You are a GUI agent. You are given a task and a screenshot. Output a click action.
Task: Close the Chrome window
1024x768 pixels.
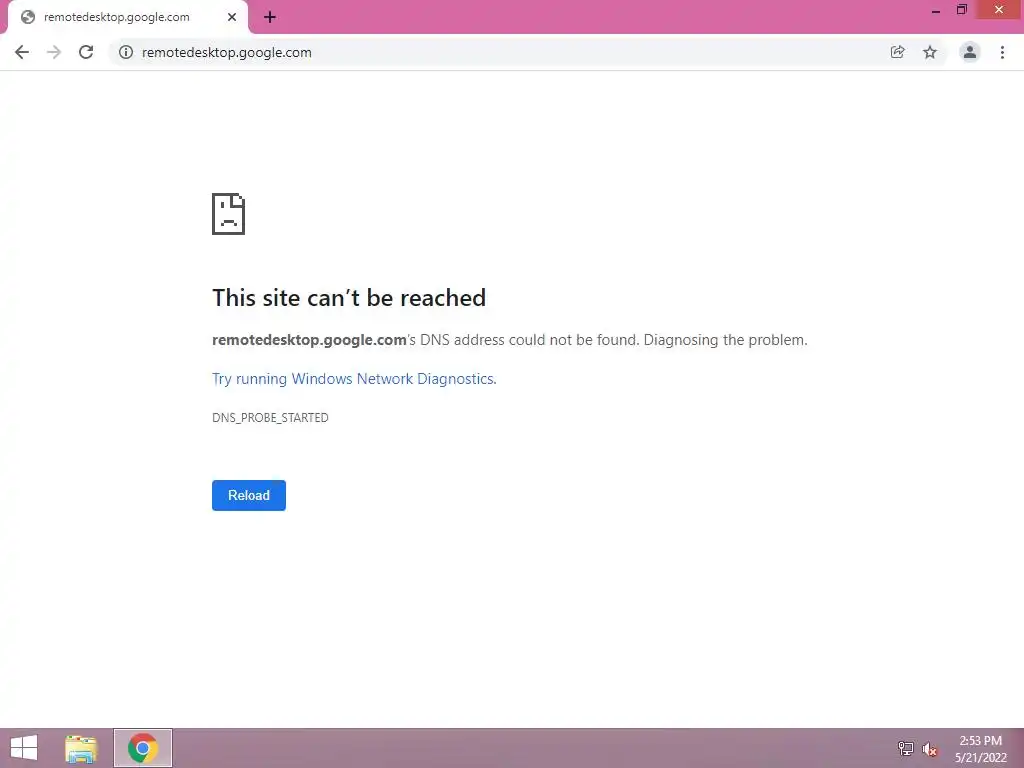pyautogui.click(x=999, y=10)
